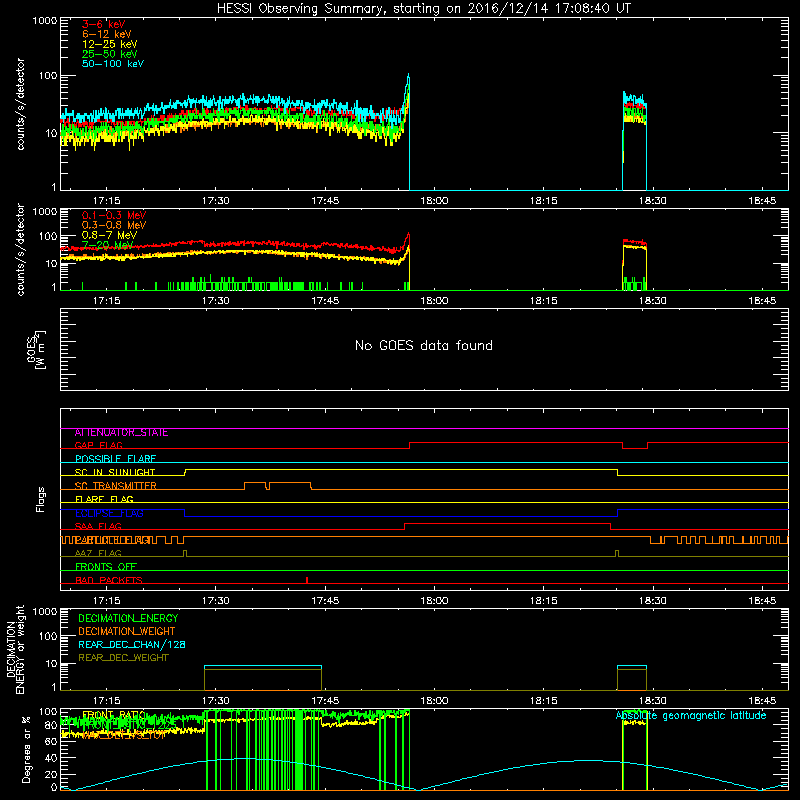
Task: Select the SAA_FLAG label
Action: (98, 526)
